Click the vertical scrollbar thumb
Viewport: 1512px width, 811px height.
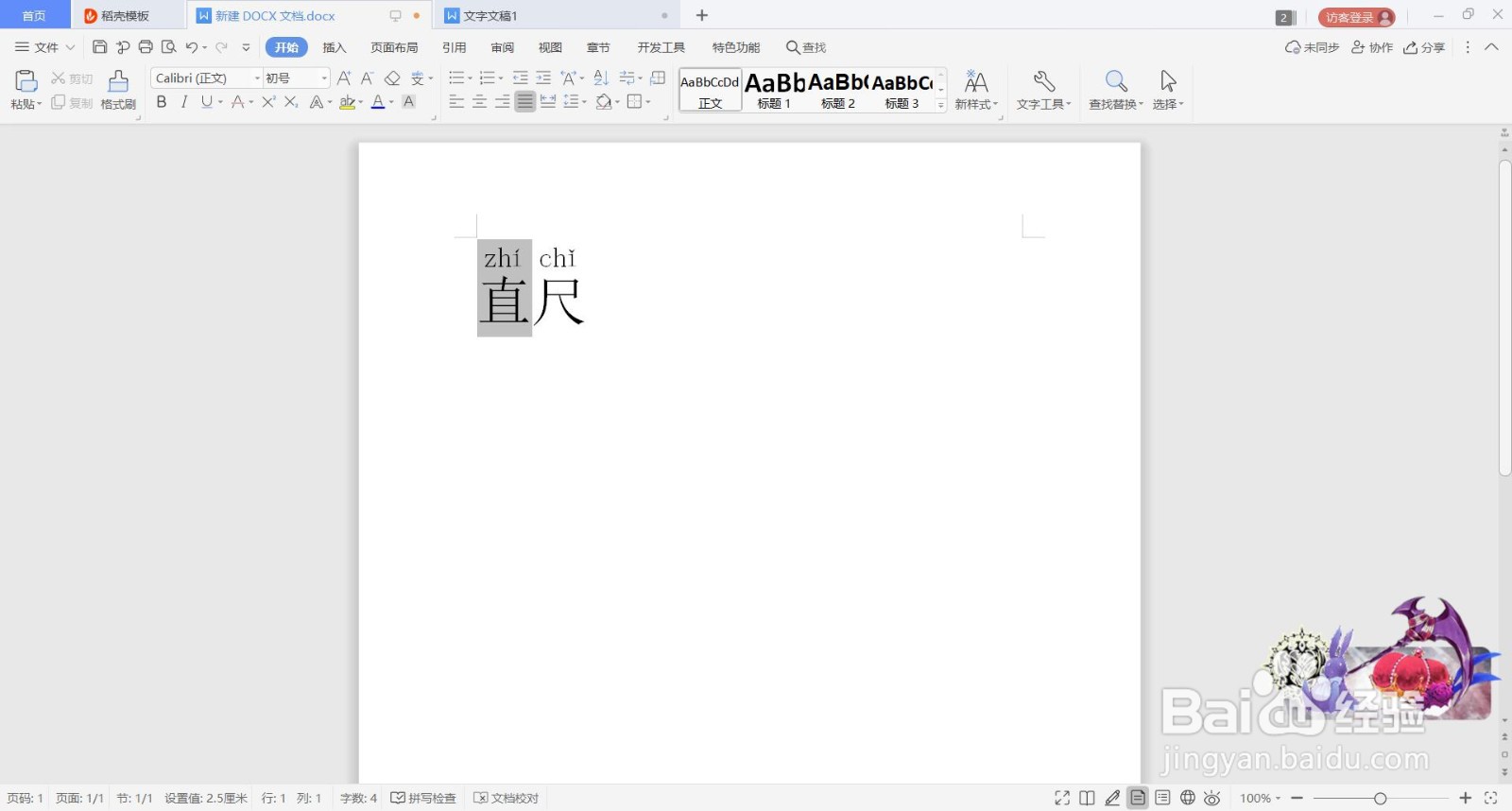point(1504,318)
